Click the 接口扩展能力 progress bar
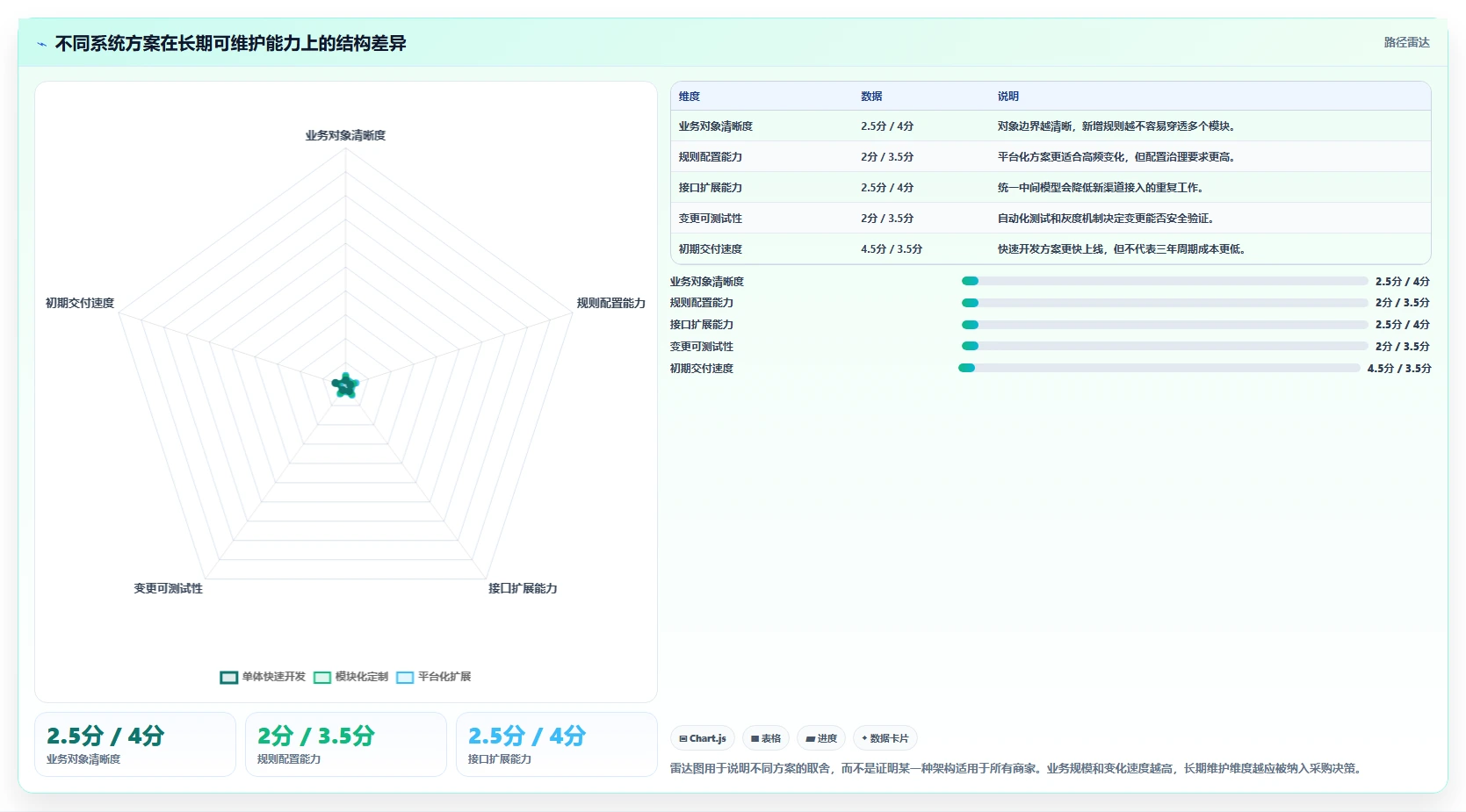Image resolution: width=1466 pixels, height=812 pixels. coord(1165,325)
